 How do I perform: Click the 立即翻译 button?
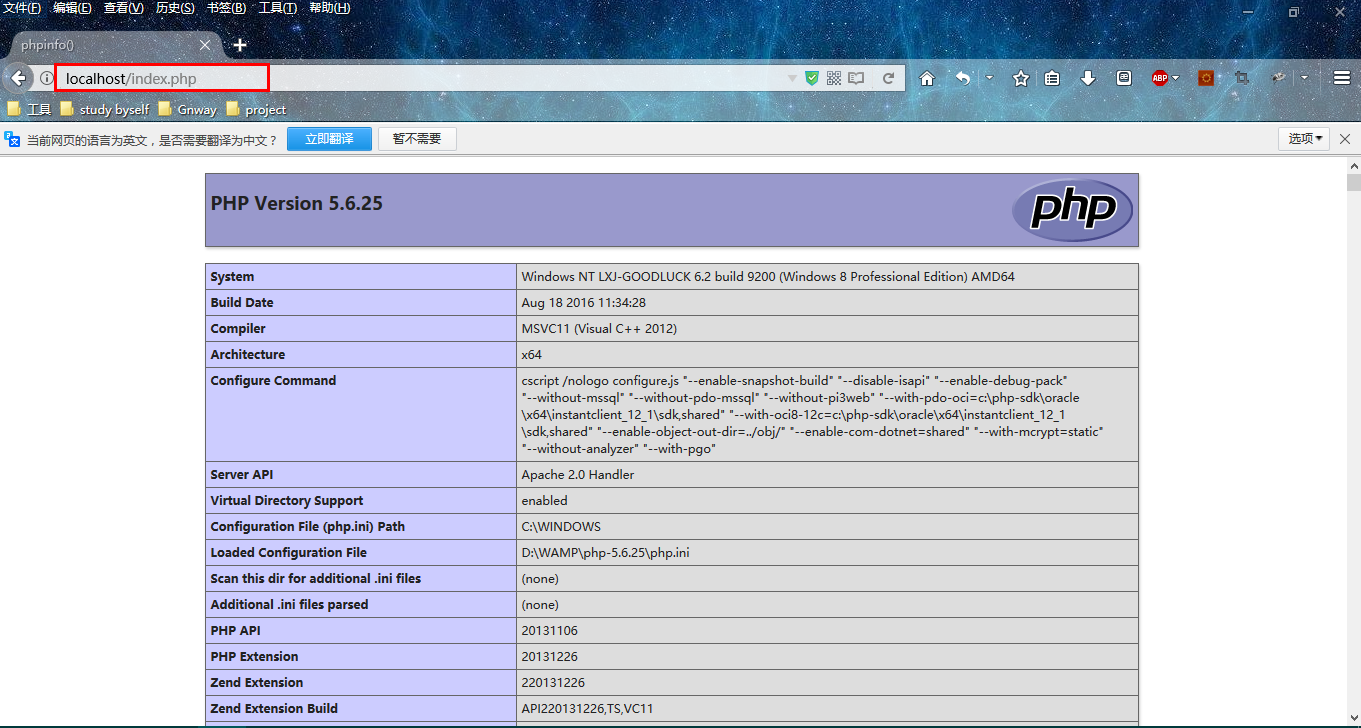pos(329,138)
